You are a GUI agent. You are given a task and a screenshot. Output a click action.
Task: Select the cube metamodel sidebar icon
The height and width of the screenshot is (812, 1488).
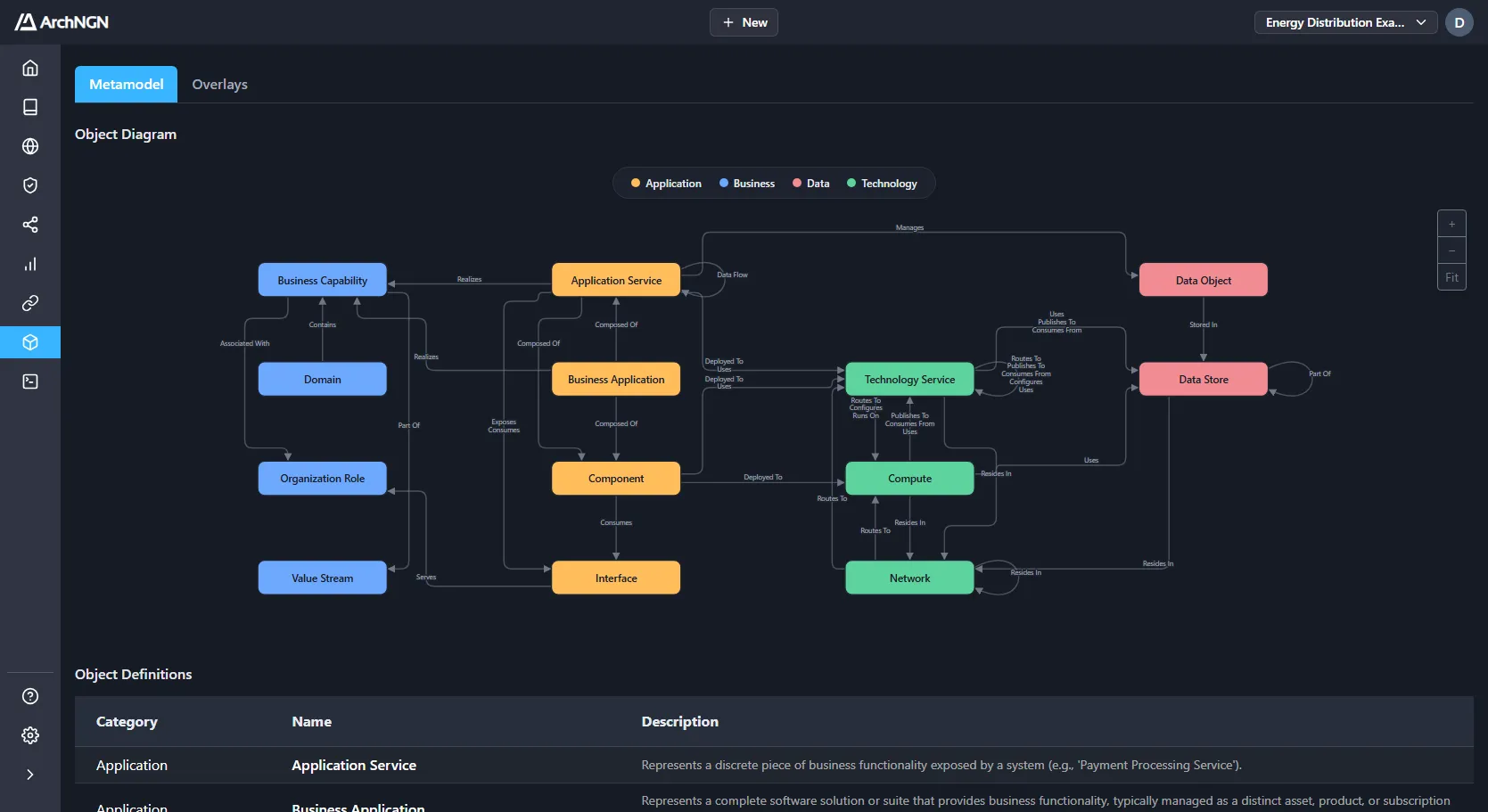pyautogui.click(x=30, y=342)
